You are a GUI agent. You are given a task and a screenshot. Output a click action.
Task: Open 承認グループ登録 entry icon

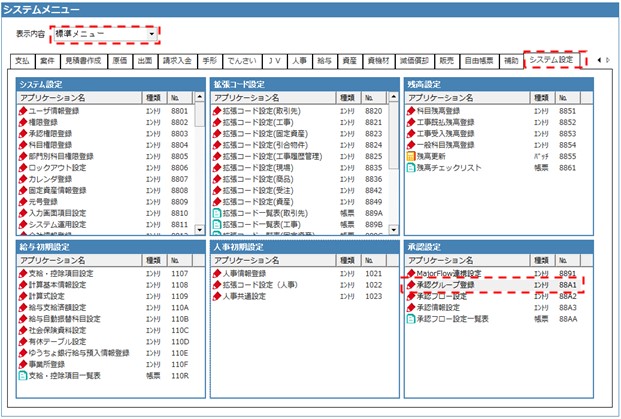(410, 284)
